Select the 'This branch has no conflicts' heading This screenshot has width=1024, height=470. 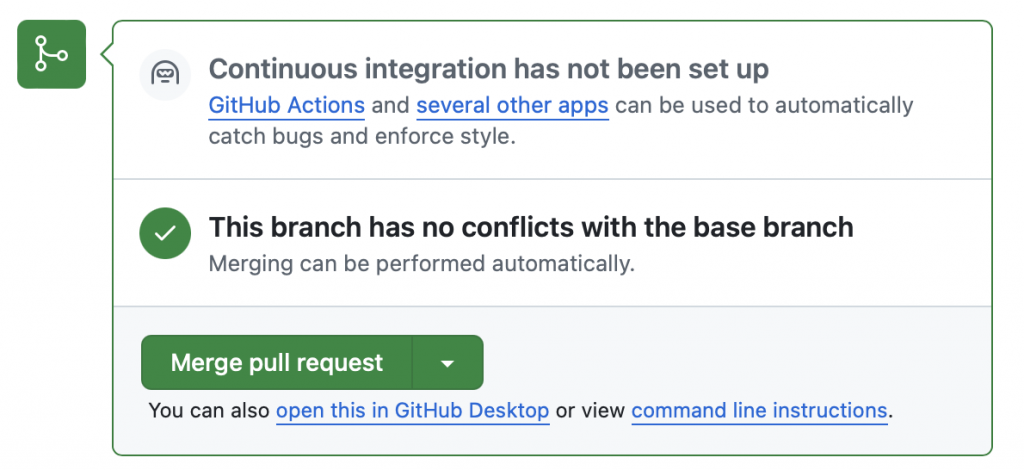click(x=531, y=227)
